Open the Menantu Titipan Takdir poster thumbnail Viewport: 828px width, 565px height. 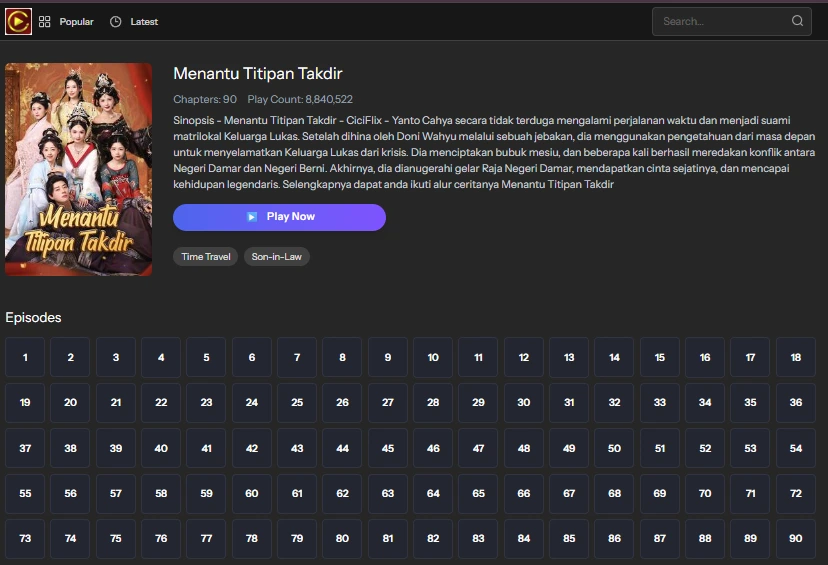(79, 169)
